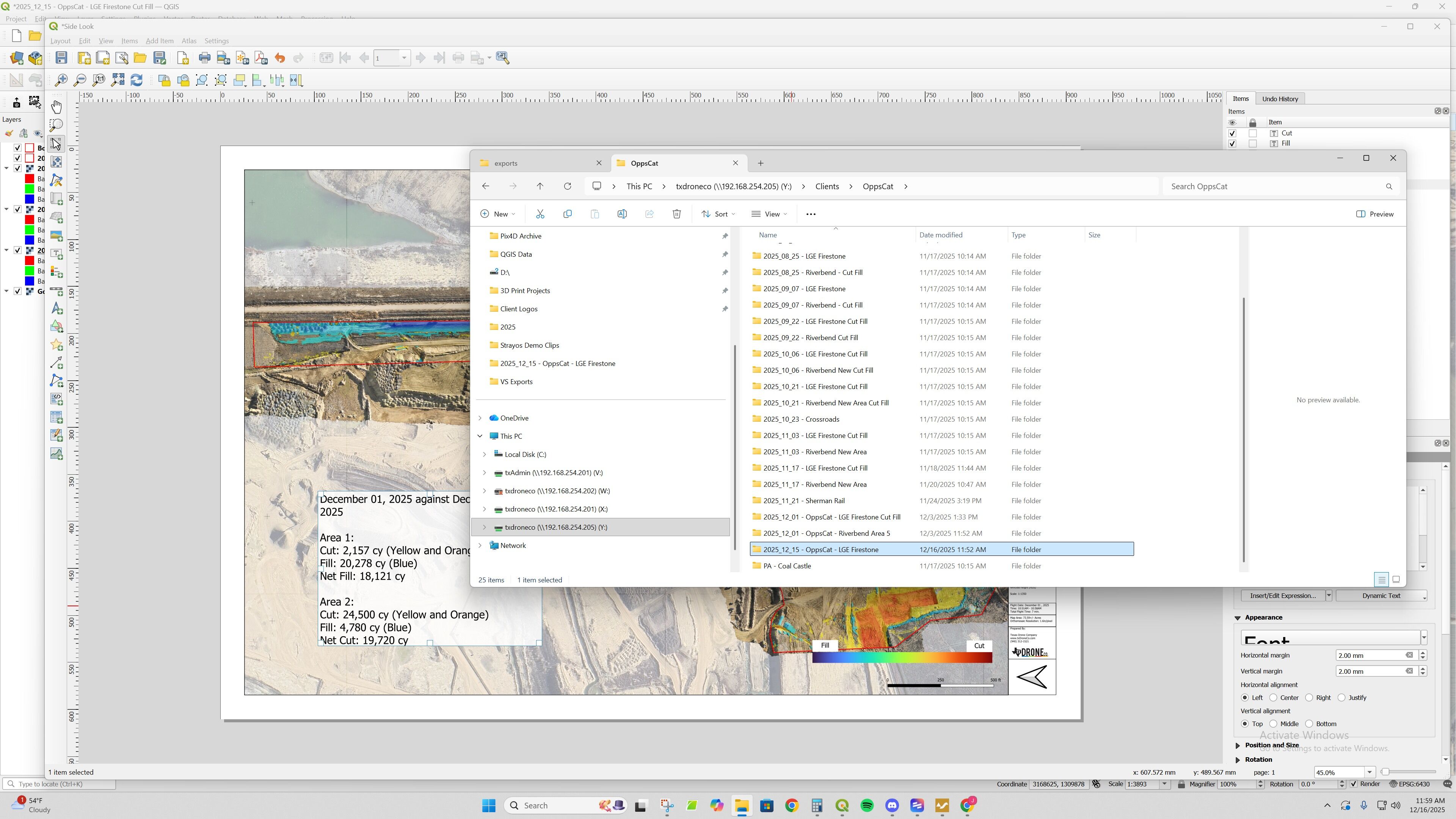Lock the selected layout items

tap(165, 80)
